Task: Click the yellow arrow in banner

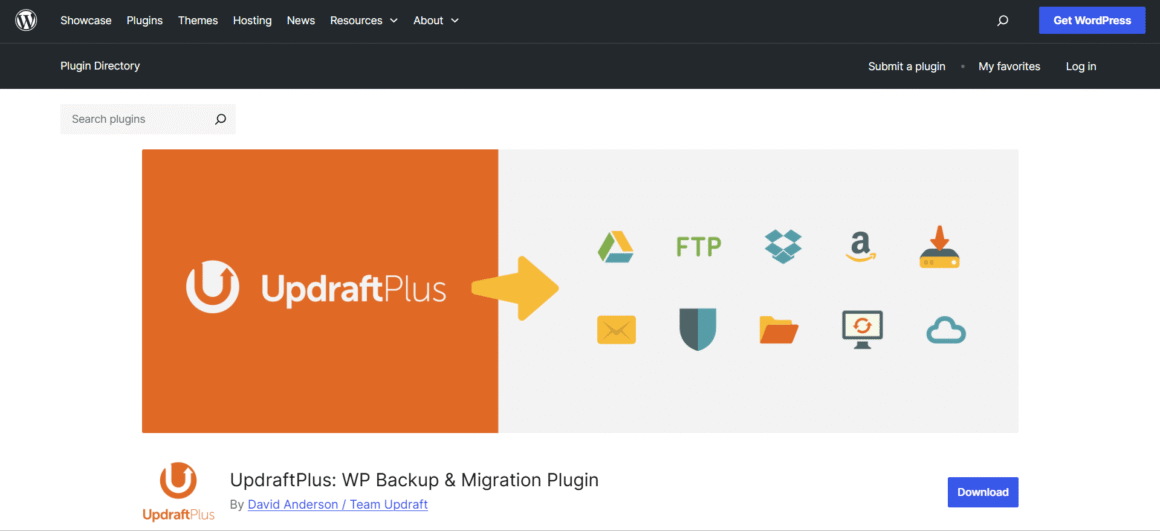Action: [x=516, y=288]
